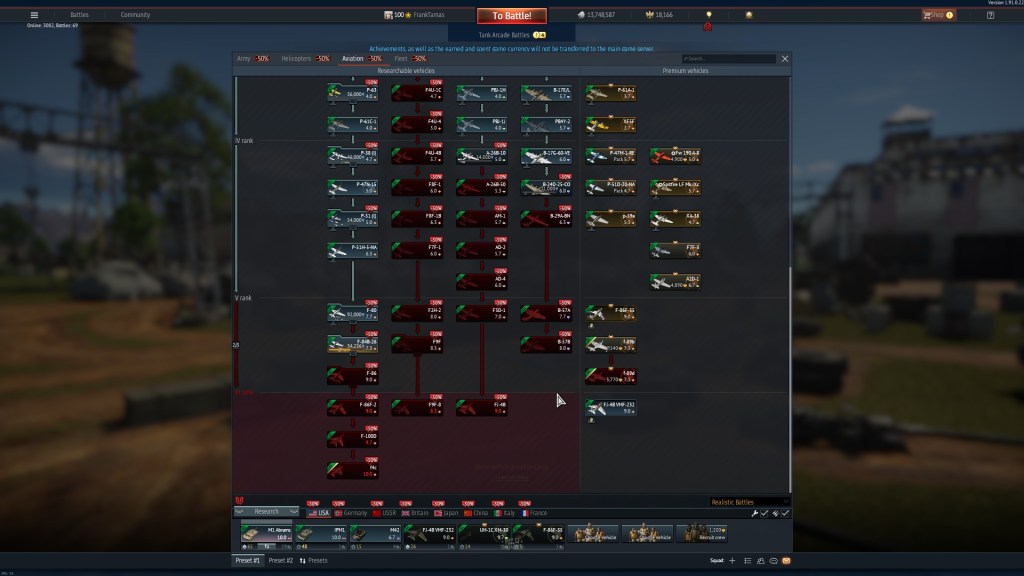Expand the Realistic Battles dropdown
The height and width of the screenshot is (576, 1024).
coord(749,502)
